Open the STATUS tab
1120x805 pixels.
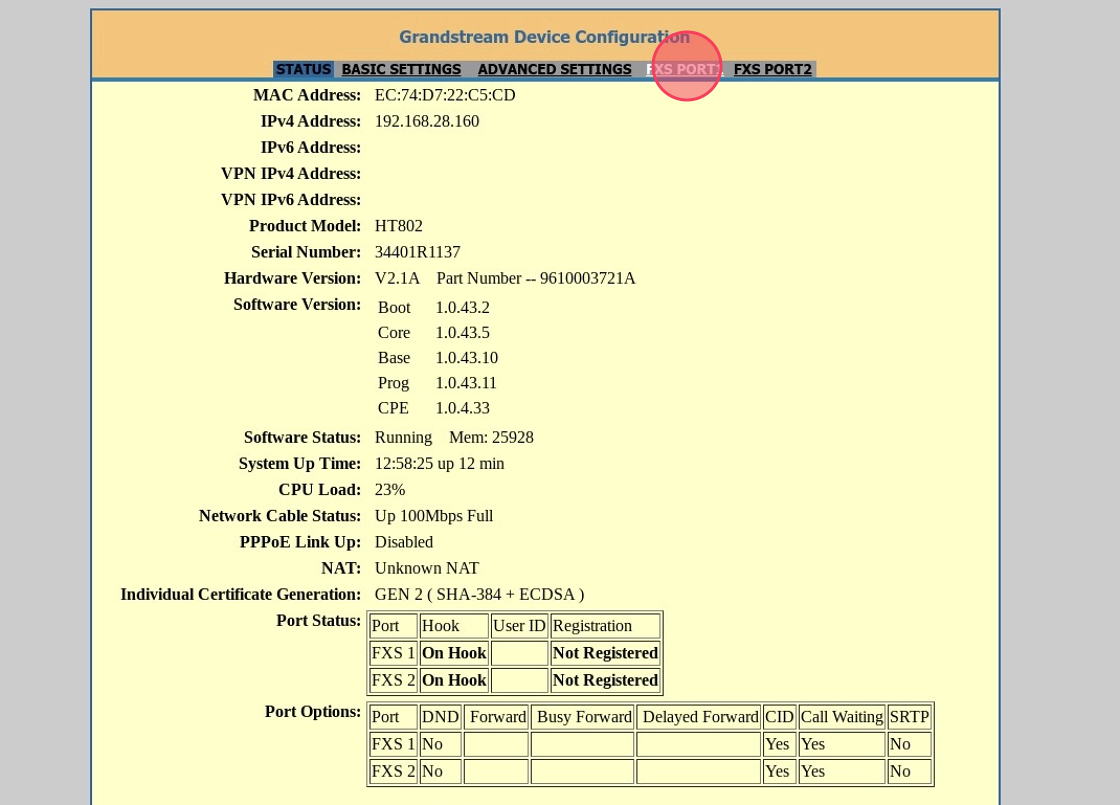(x=304, y=69)
